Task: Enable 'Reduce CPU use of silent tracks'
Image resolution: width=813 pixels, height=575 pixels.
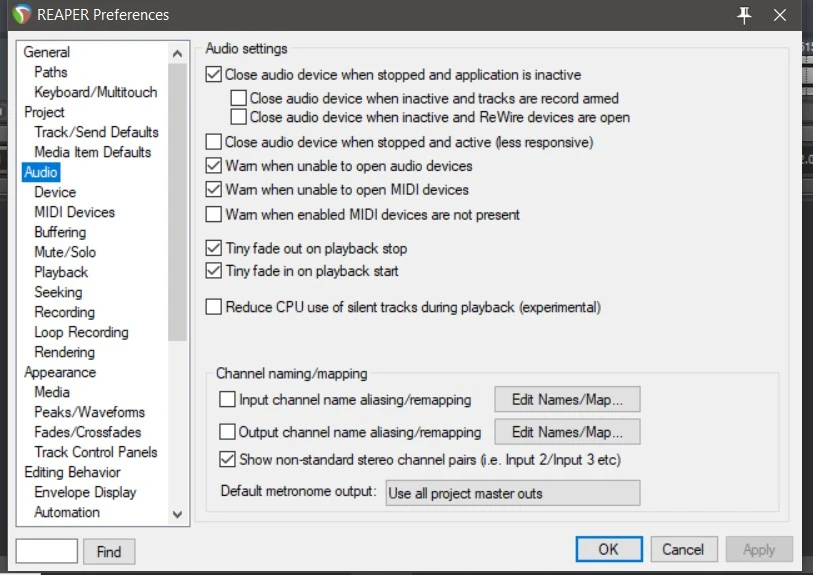Action: tap(214, 306)
